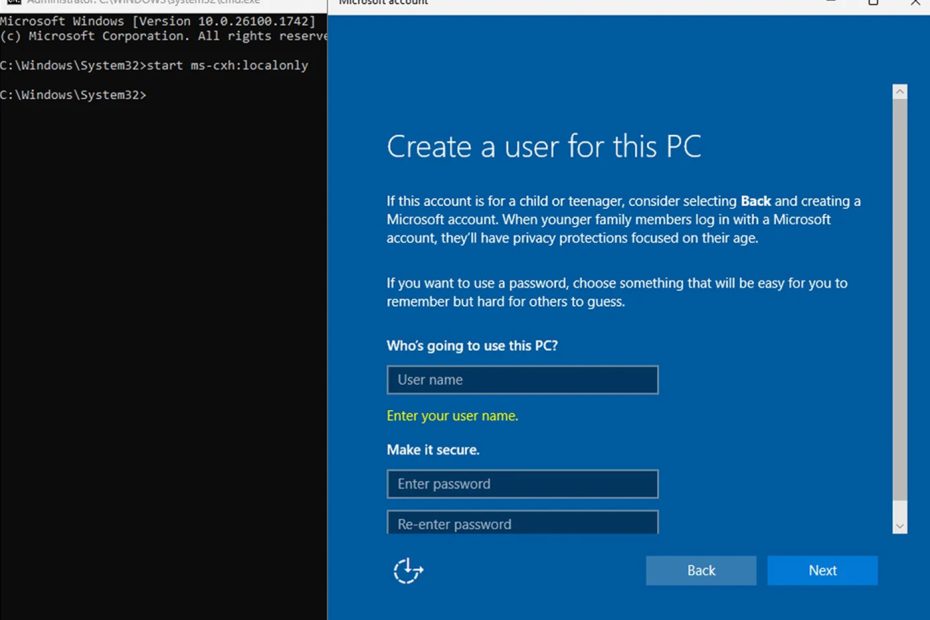Maximize the Microsoft account window
The image size is (930, 620).
click(873, 2)
